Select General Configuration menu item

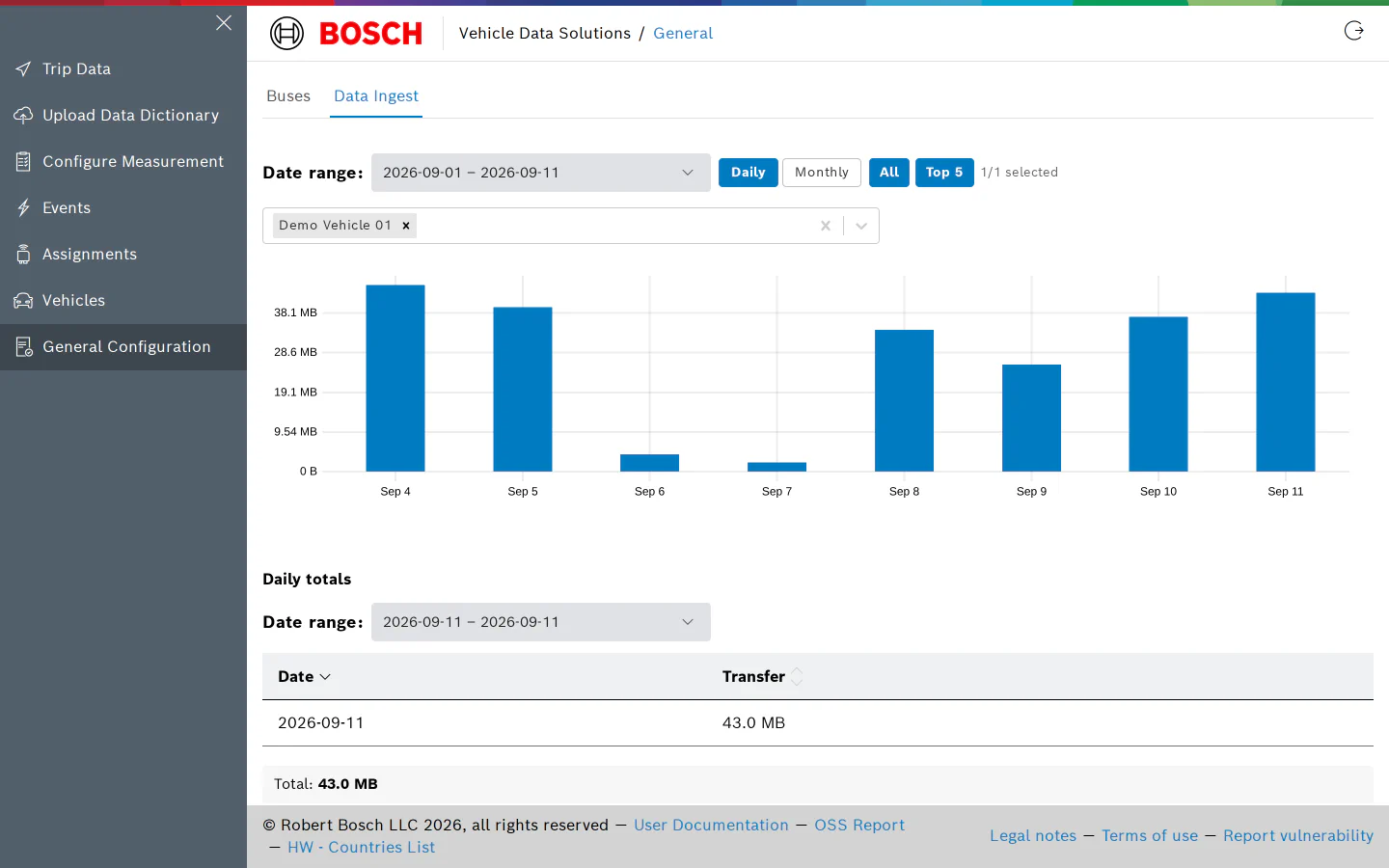click(x=123, y=347)
